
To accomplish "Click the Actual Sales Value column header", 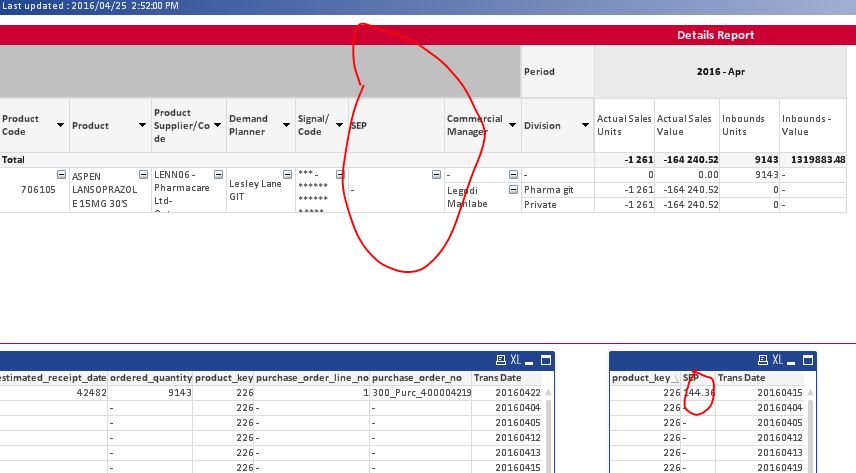I will pos(687,125).
